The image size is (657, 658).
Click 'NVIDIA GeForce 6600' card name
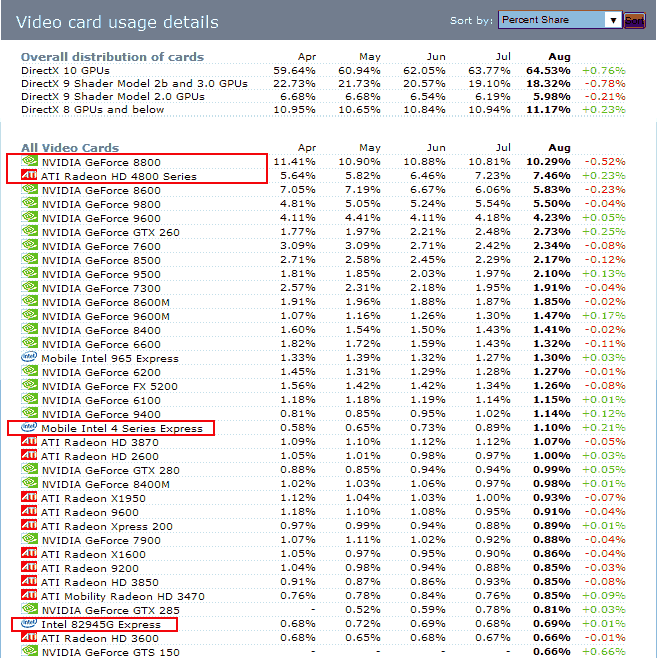pos(101,344)
